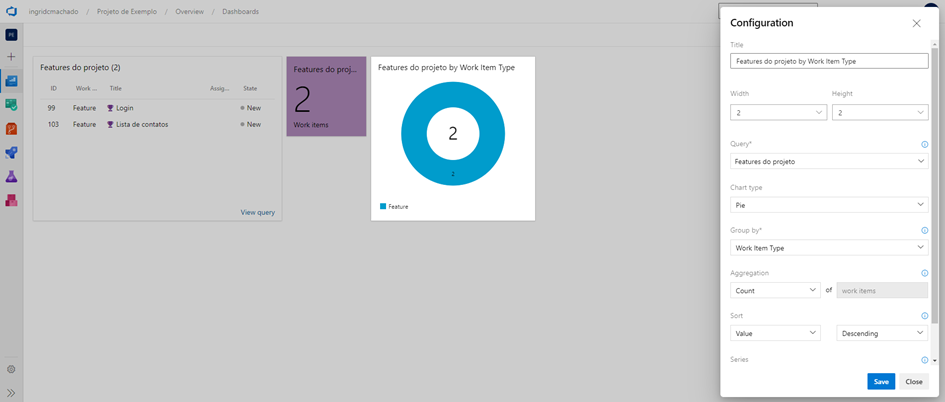Screen dimensions: 945x402
Task: Open the Overview hub in sidebar
Action: point(12,81)
